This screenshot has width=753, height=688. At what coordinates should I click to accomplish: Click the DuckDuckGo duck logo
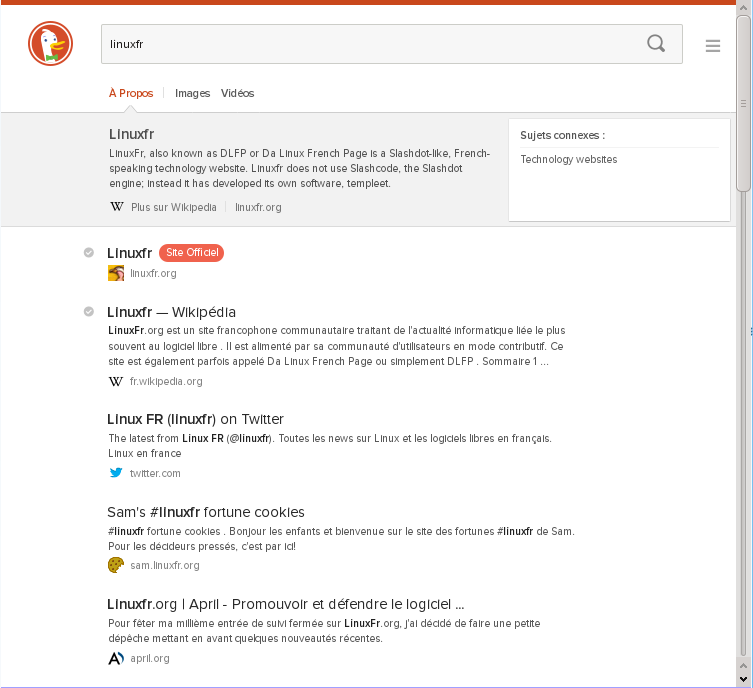point(51,45)
